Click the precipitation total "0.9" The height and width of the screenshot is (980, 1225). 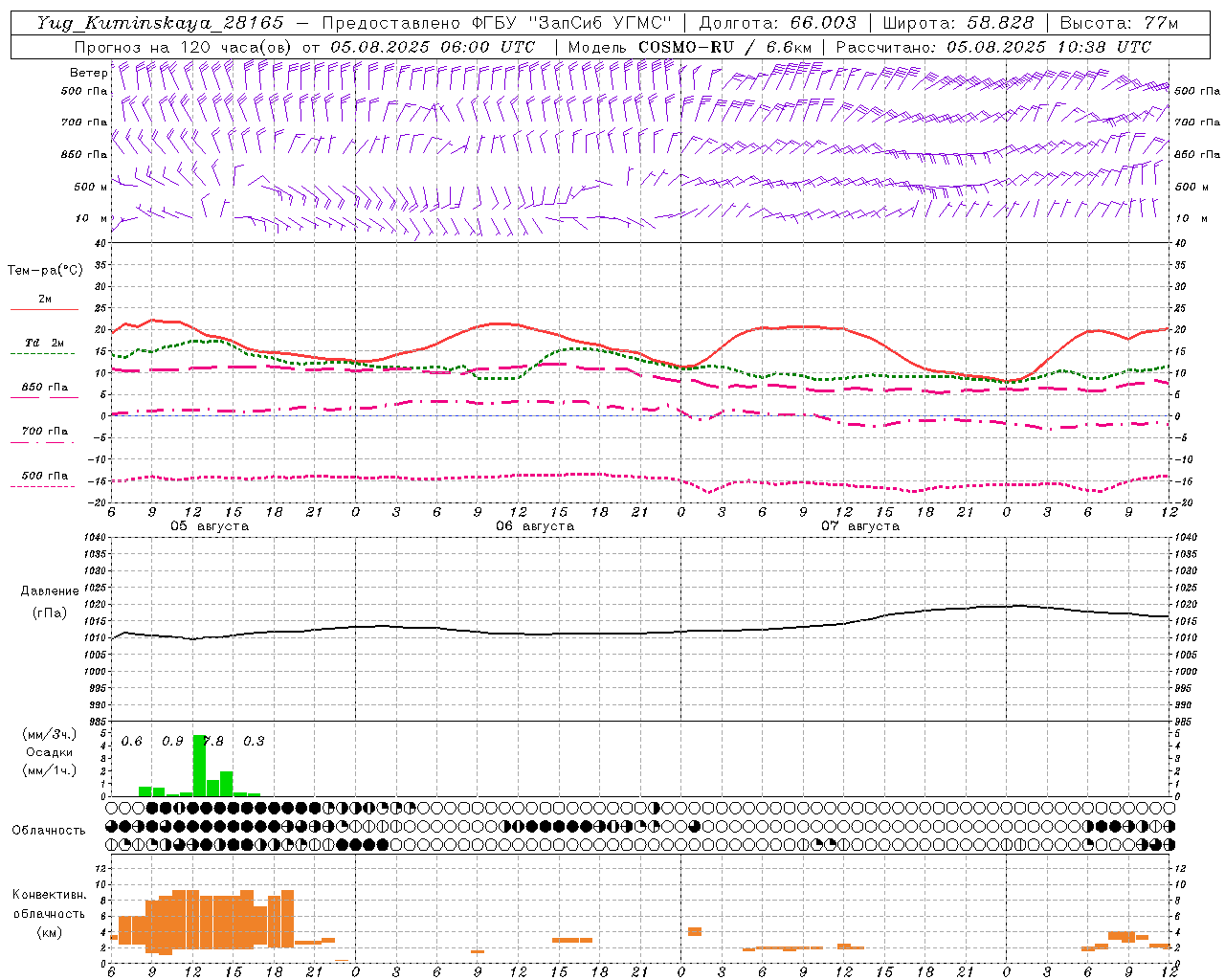coord(173,742)
